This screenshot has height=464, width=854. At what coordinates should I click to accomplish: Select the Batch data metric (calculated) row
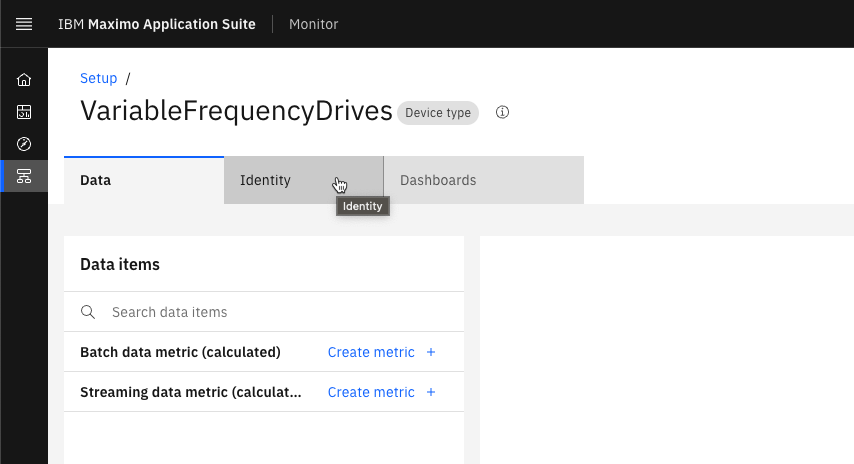pos(264,352)
